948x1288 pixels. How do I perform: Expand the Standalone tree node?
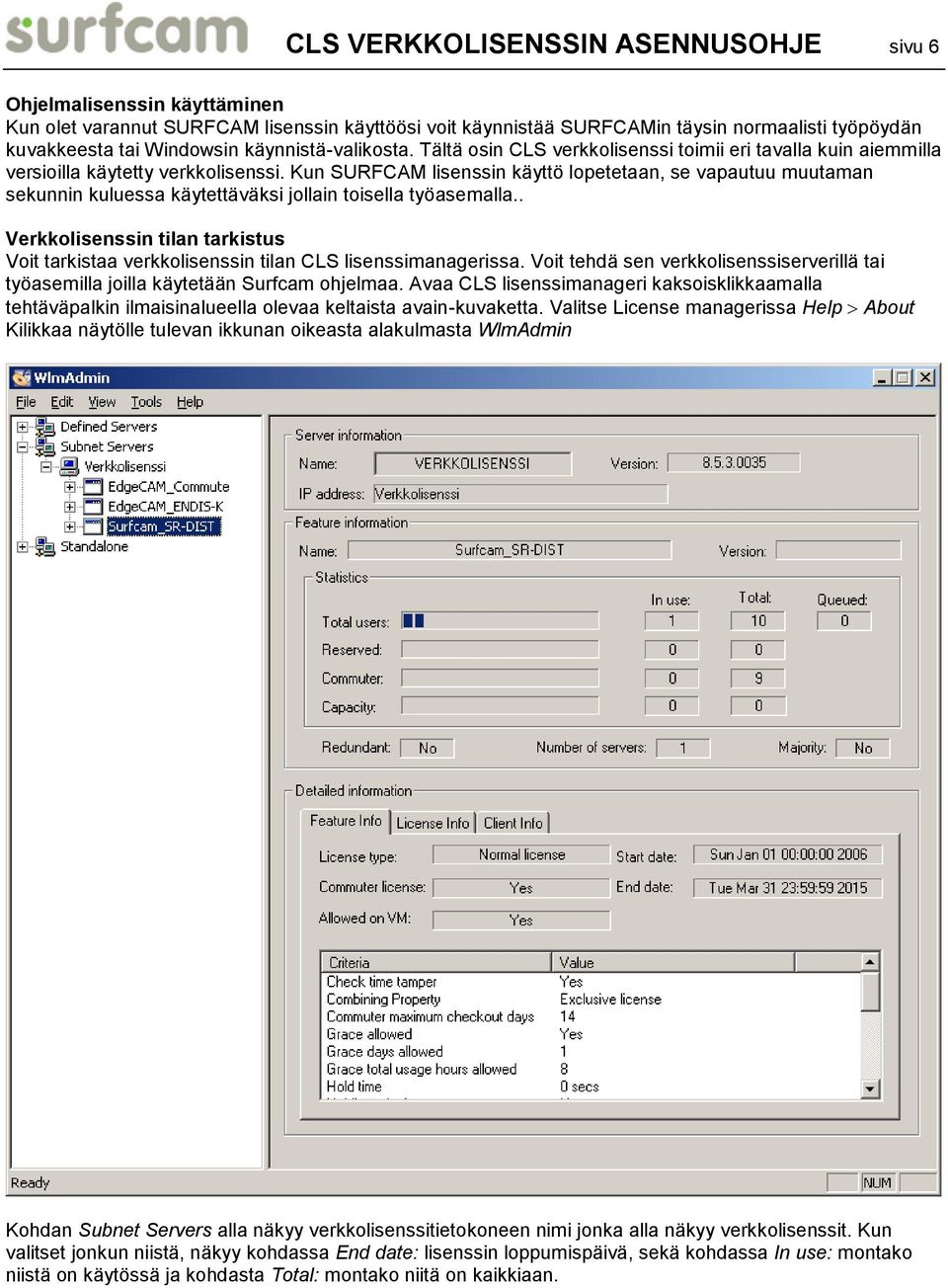click(x=23, y=546)
